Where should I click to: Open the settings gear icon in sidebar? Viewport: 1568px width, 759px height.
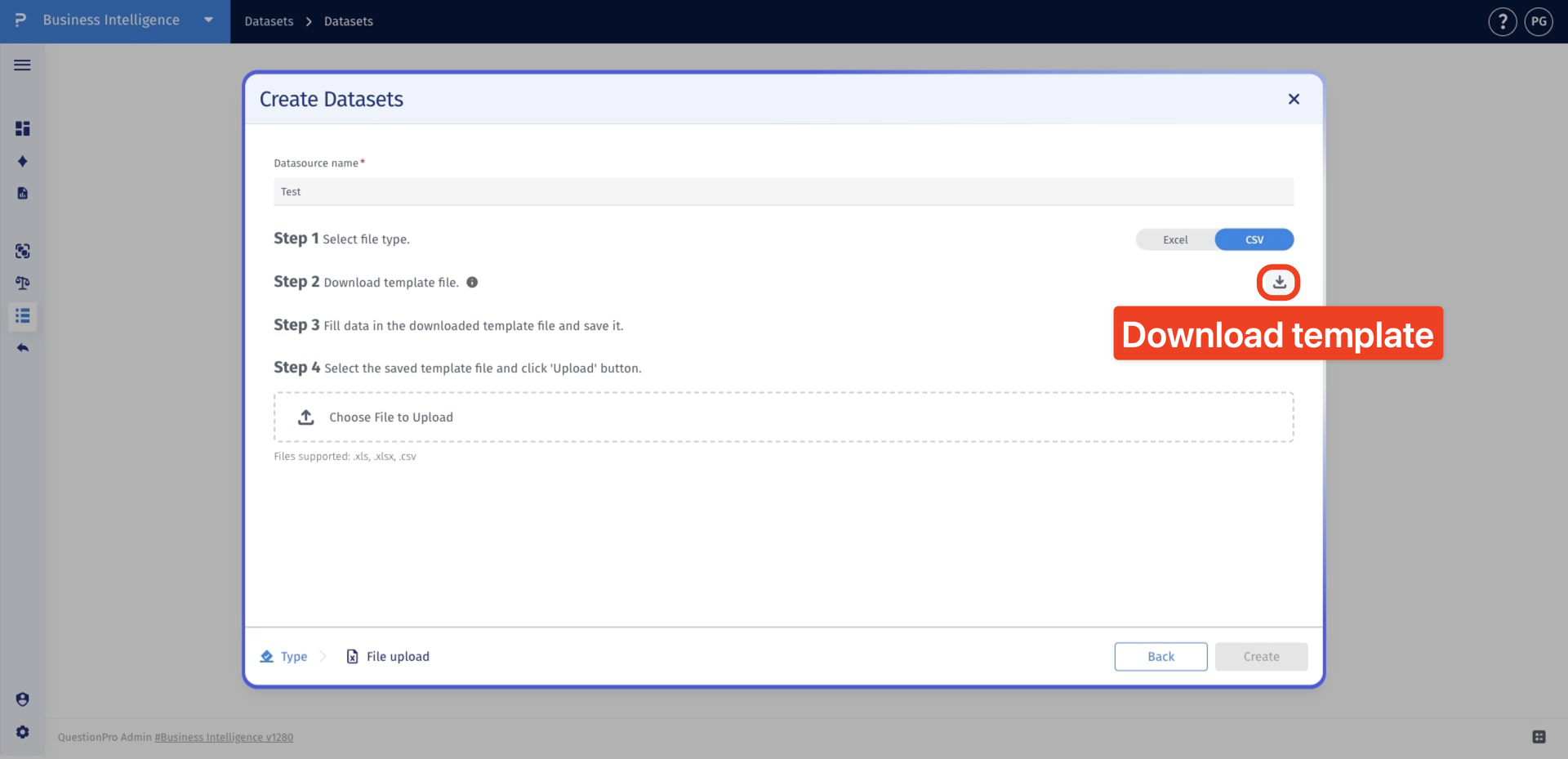pyautogui.click(x=22, y=732)
